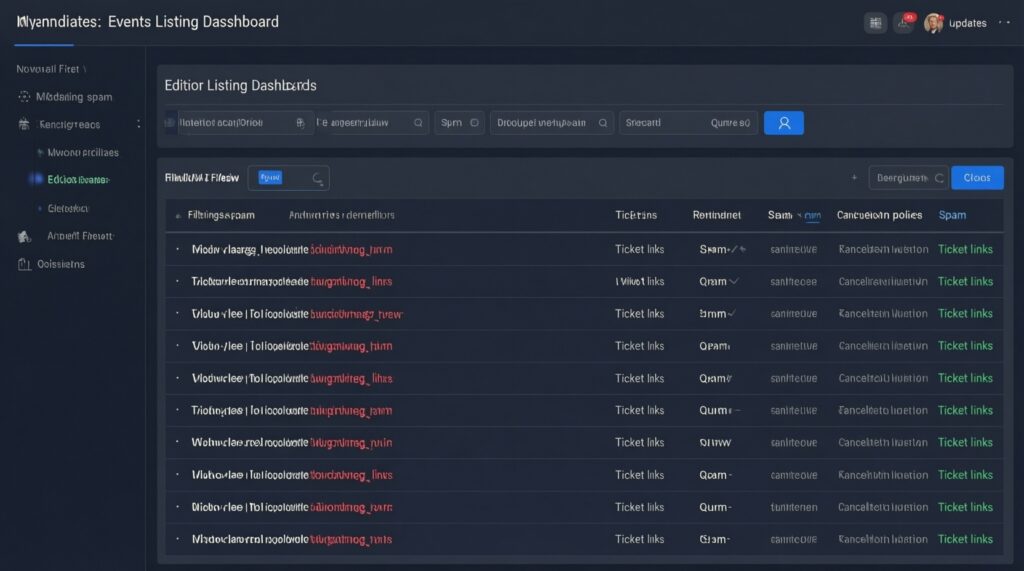Click the blue tag chip in Filter field
Screen dimensions: 1024x571
270,177
